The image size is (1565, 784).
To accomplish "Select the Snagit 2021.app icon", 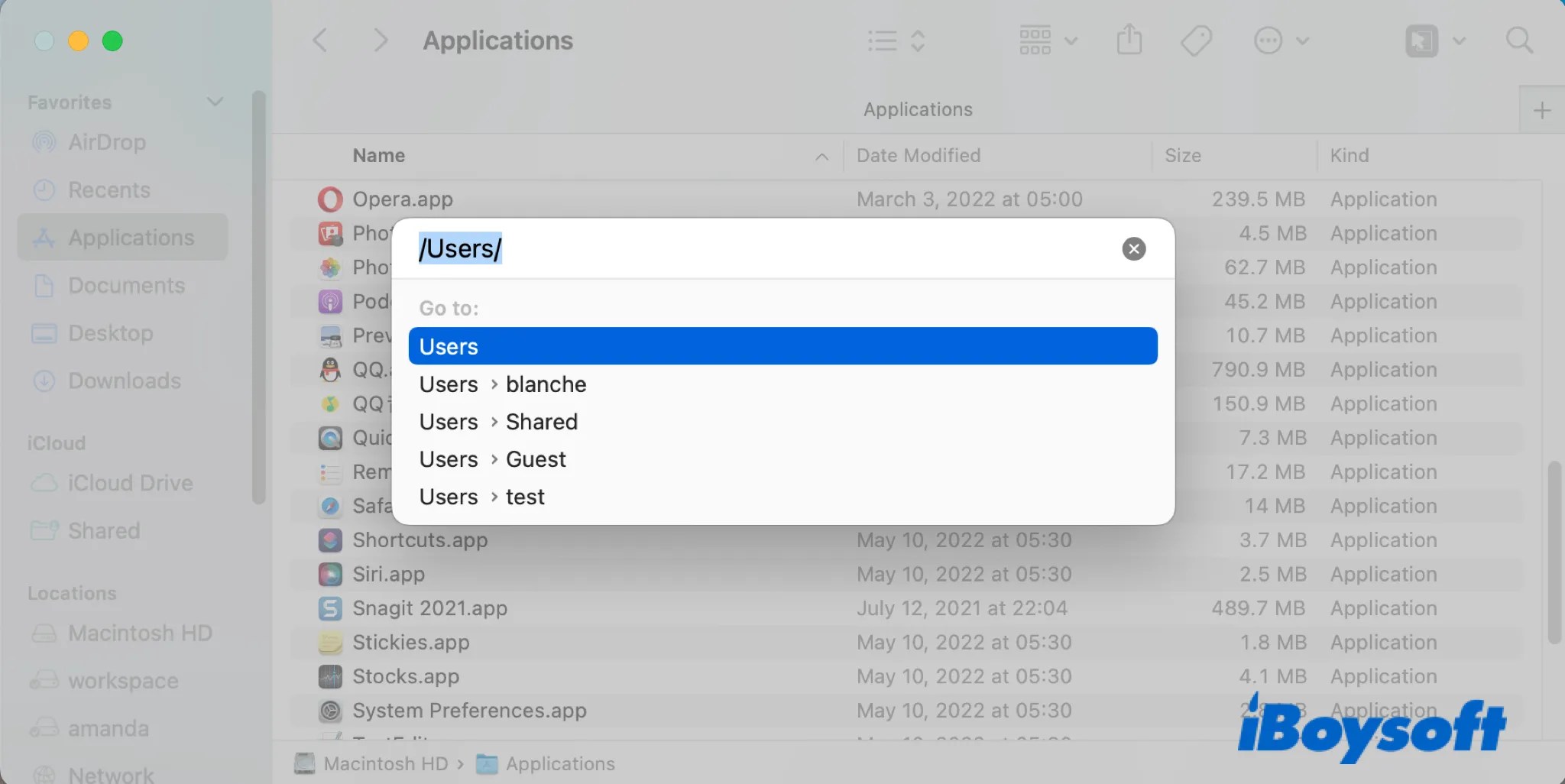I will coord(330,608).
